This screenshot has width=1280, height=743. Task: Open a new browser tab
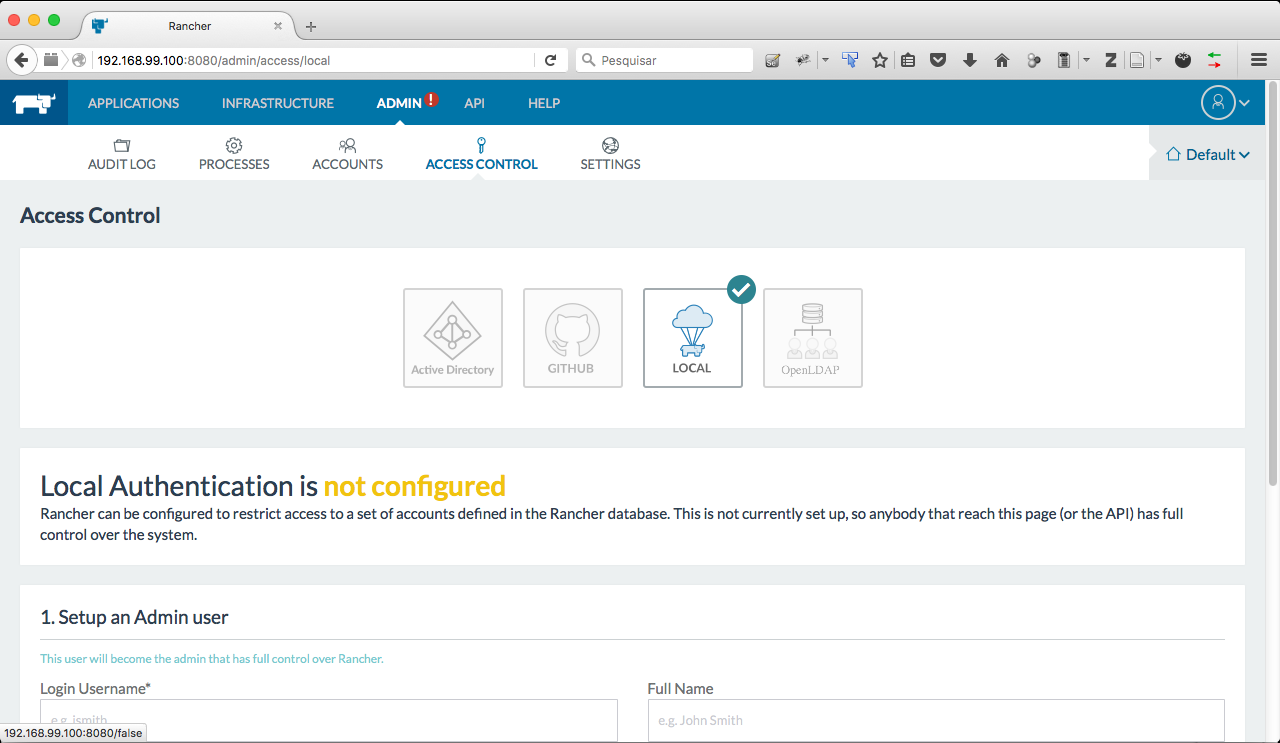(x=311, y=26)
